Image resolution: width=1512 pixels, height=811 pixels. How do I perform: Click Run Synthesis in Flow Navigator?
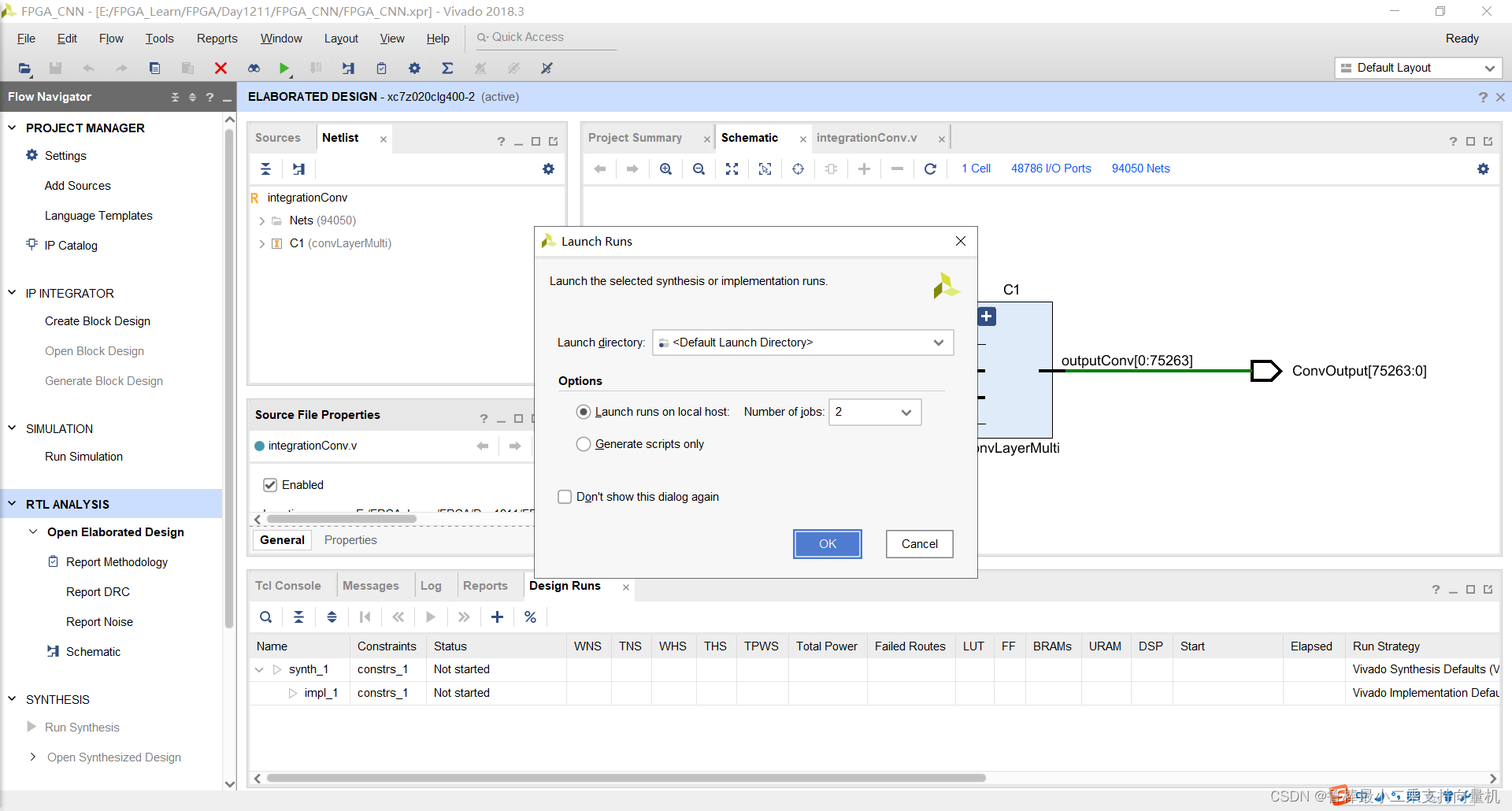point(82,728)
